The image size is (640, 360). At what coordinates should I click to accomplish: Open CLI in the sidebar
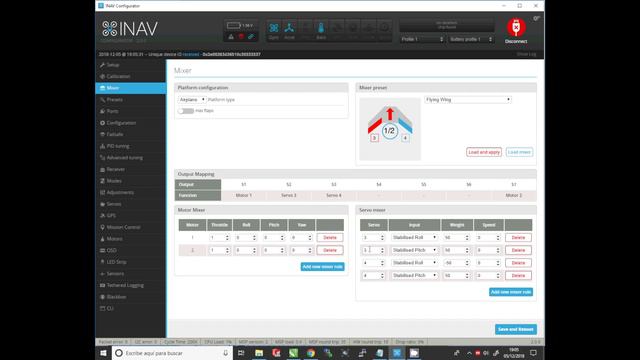[131, 309]
